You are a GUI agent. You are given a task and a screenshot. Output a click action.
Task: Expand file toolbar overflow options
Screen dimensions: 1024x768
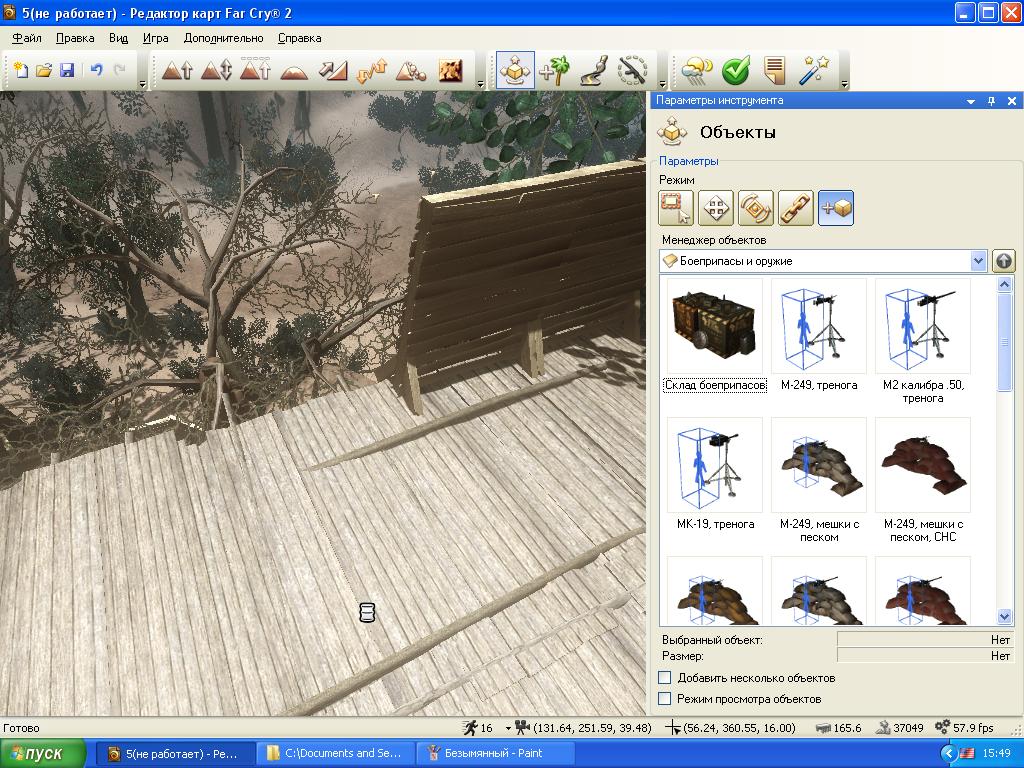coord(143,84)
